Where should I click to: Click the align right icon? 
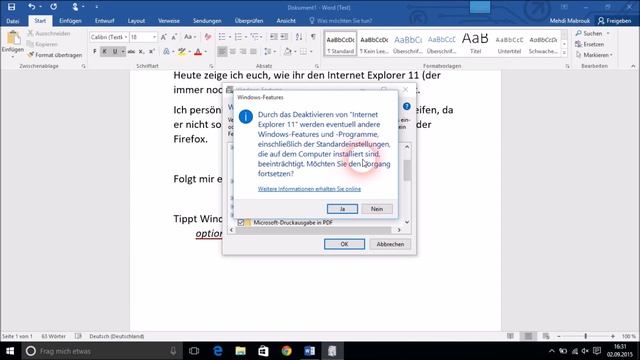(x=243, y=51)
